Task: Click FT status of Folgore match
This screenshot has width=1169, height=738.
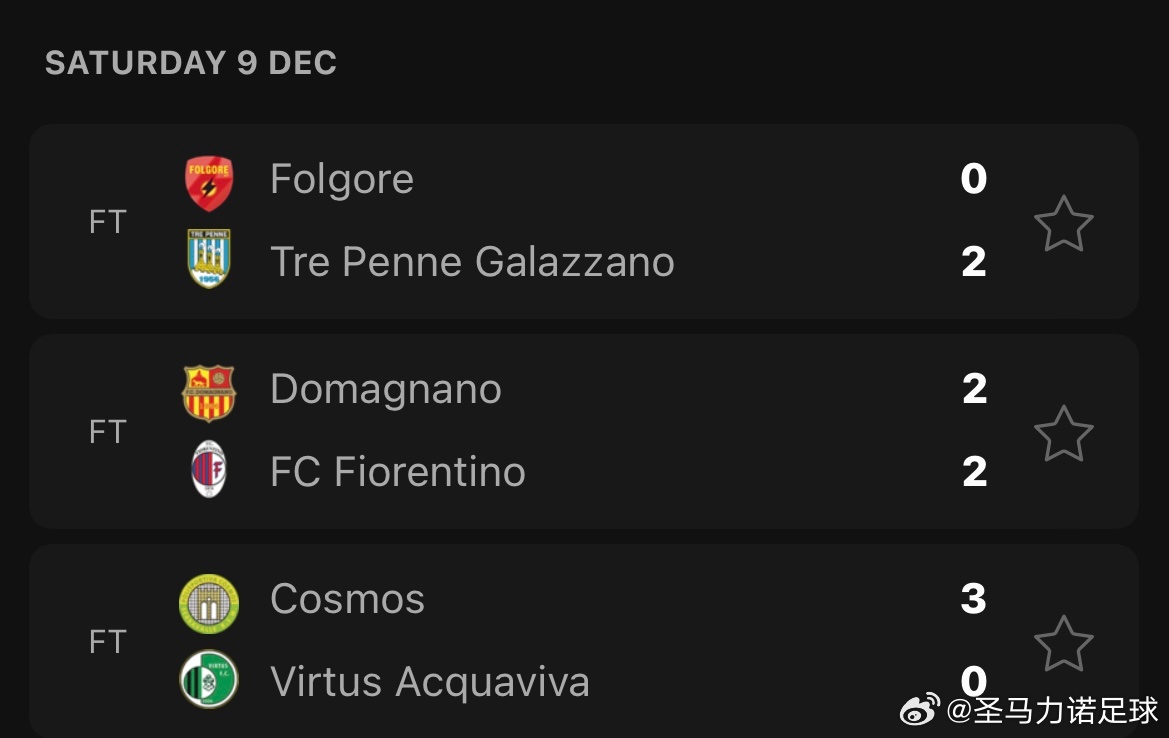Action: [108, 222]
